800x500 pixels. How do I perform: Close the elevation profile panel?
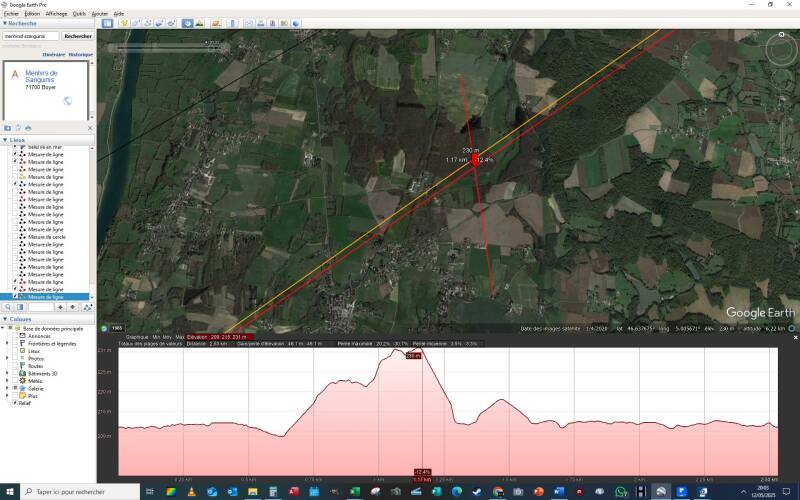coord(795,338)
